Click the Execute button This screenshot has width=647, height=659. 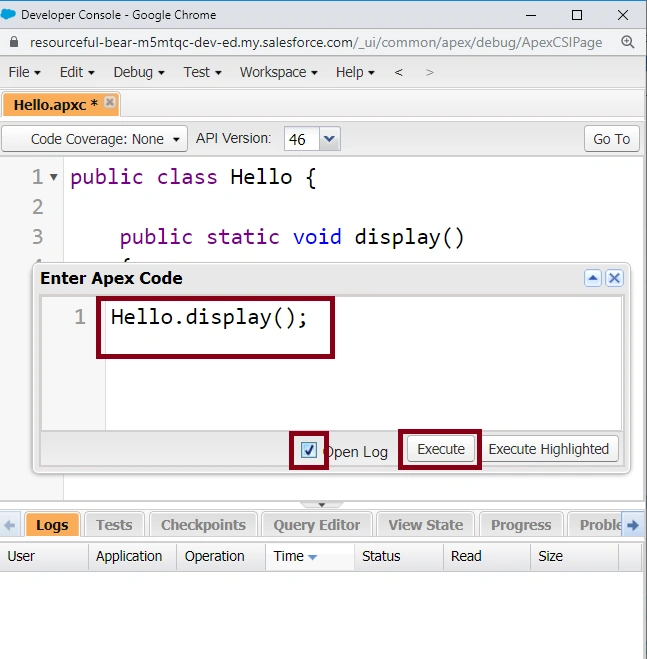(441, 449)
